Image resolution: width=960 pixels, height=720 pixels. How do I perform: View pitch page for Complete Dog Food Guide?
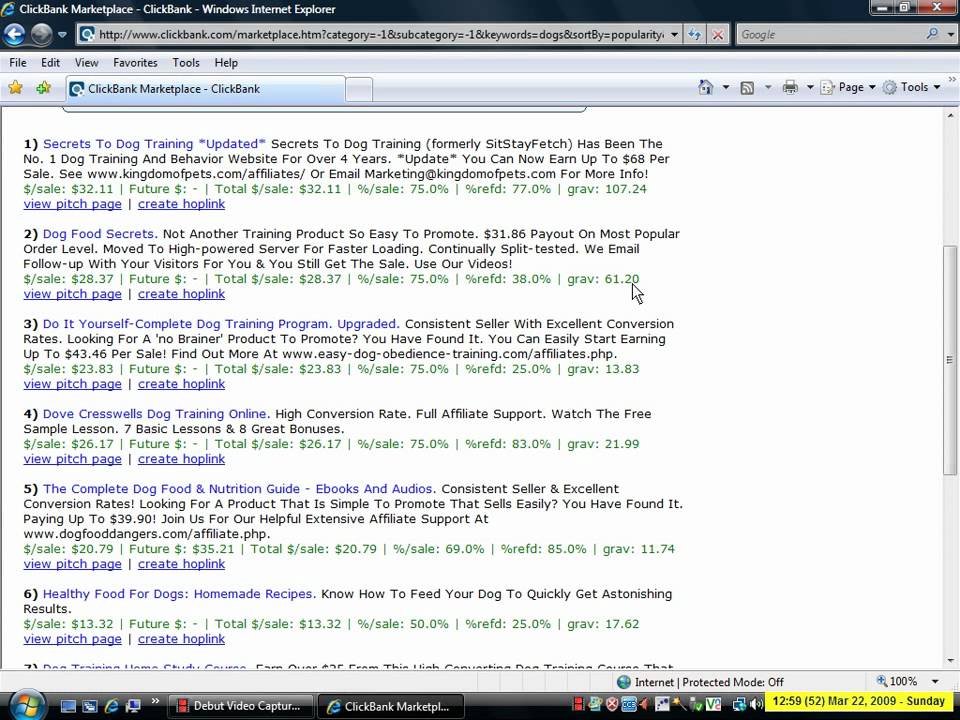coord(73,564)
